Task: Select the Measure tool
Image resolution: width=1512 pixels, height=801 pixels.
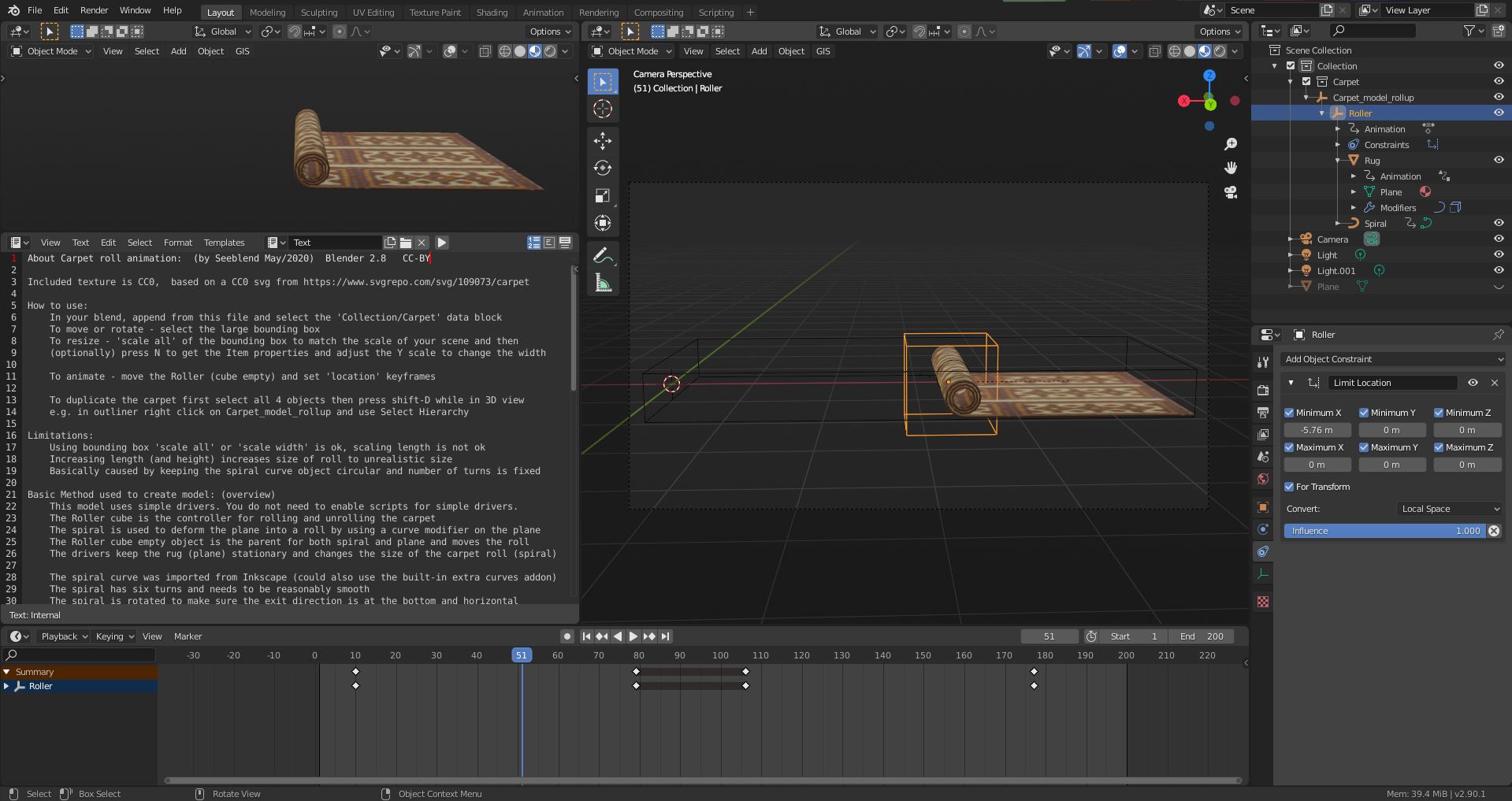Action: (603, 283)
